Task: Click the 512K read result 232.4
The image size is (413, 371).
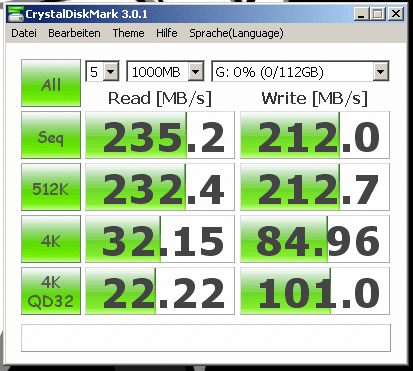Action: click(160, 187)
